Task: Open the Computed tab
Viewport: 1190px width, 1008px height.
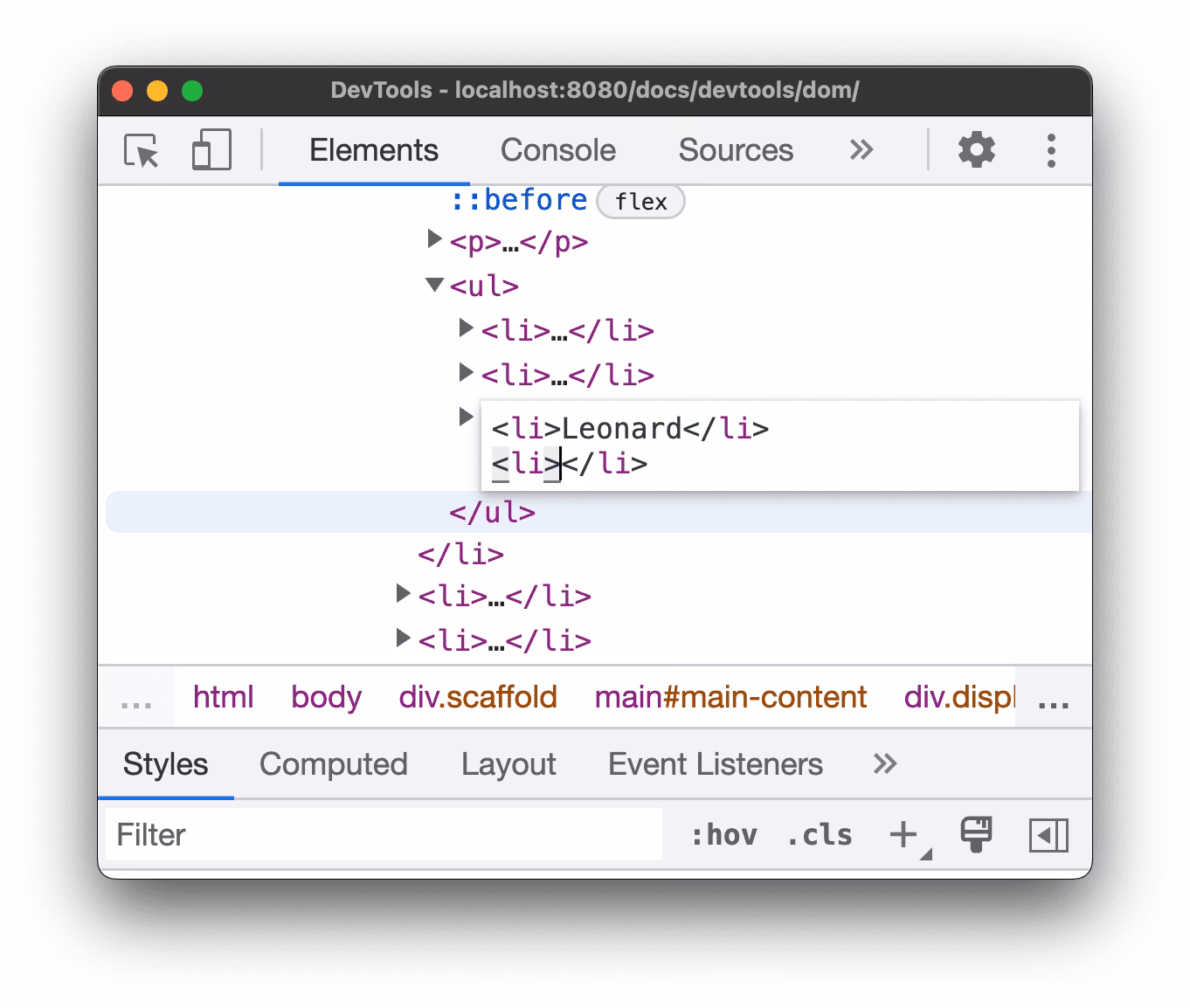Action: click(x=333, y=764)
